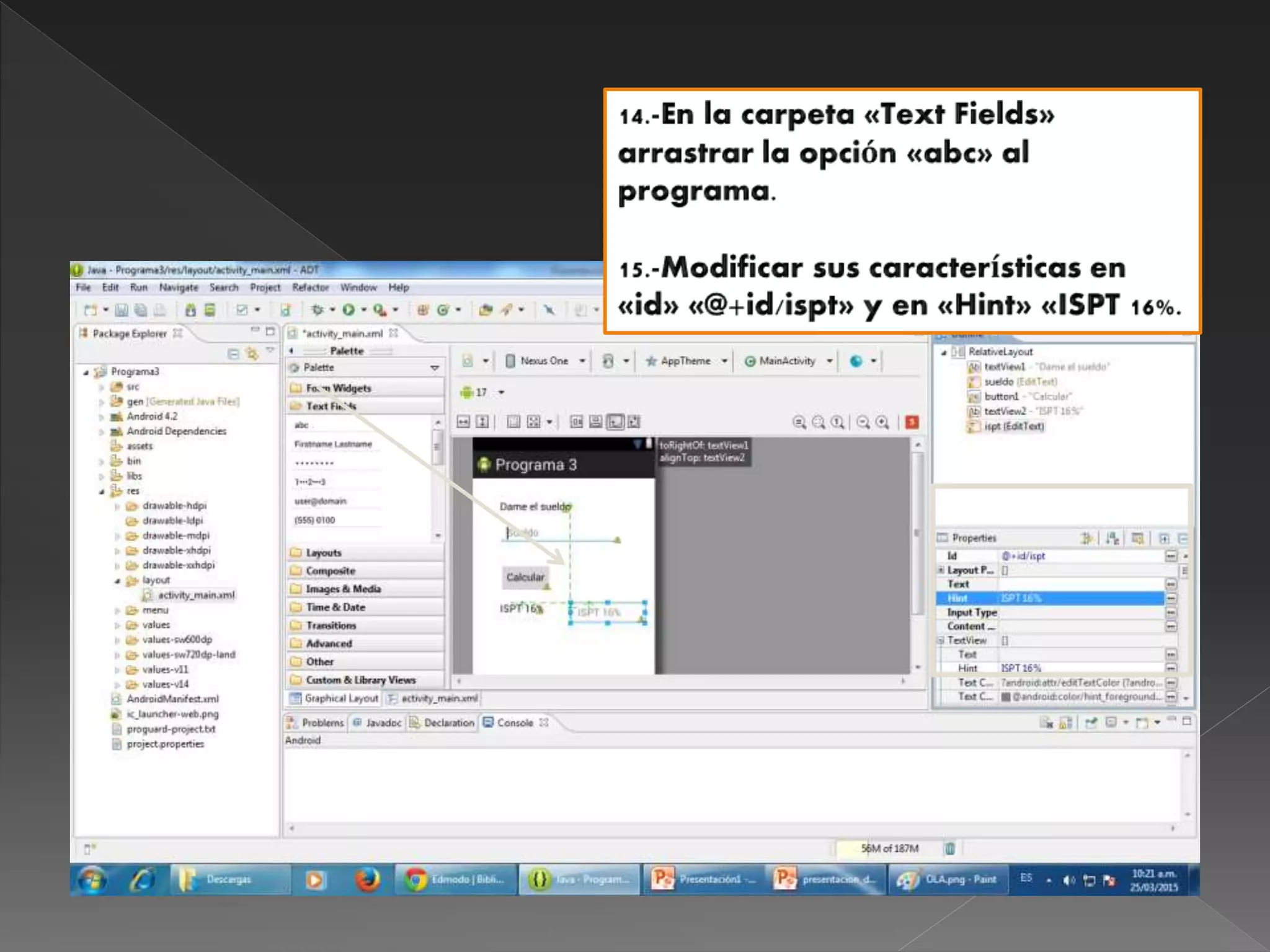Click the Zoom In magnifier in layout editor
The height and width of the screenshot is (952, 1270).
pyautogui.click(x=882, y=423)
